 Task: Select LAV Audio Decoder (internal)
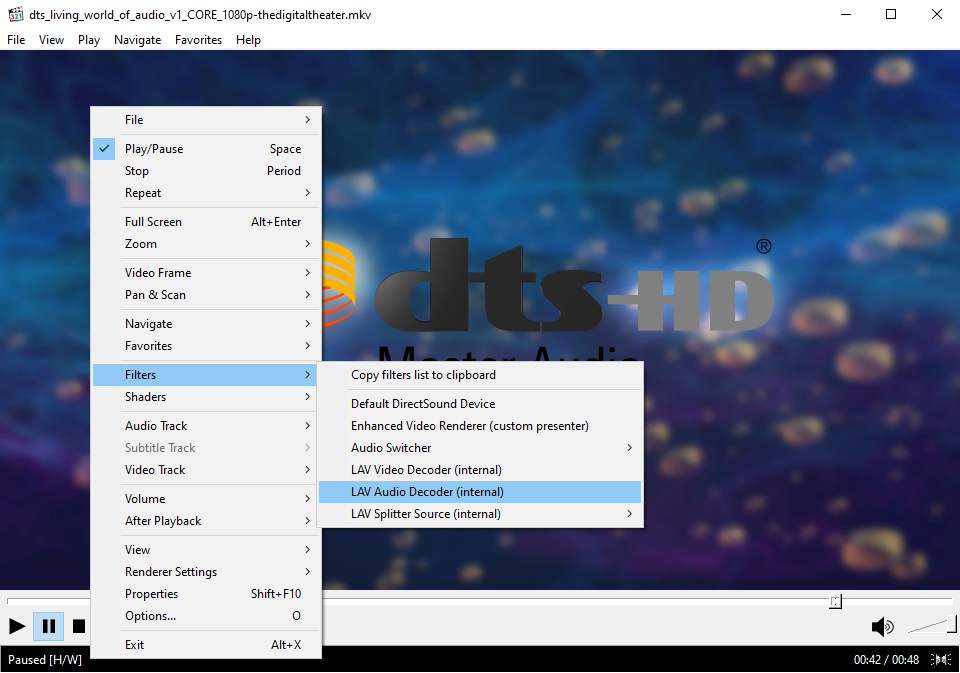click(480, 492)
